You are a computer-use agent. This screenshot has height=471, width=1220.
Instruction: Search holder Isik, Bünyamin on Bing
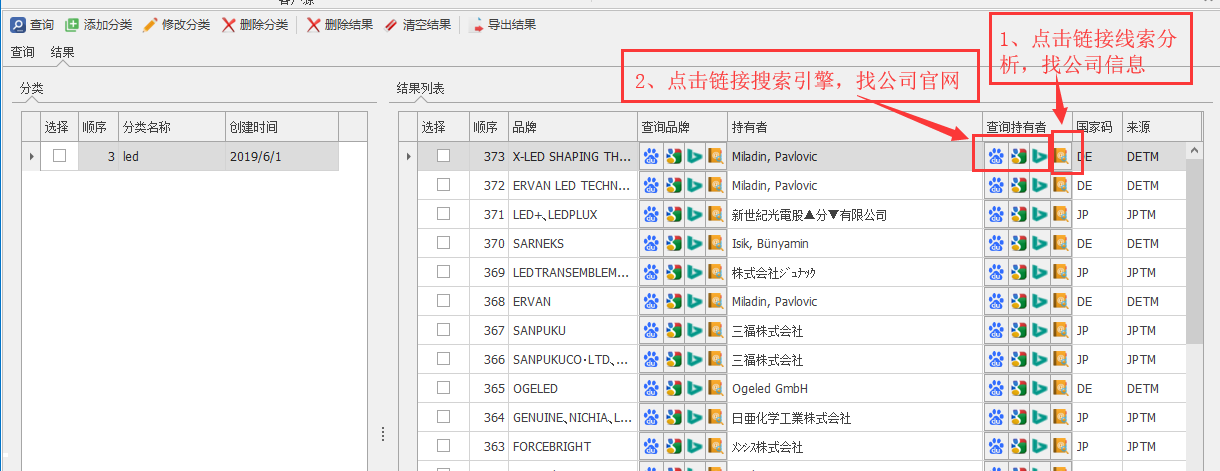[x=1040, y=243]
